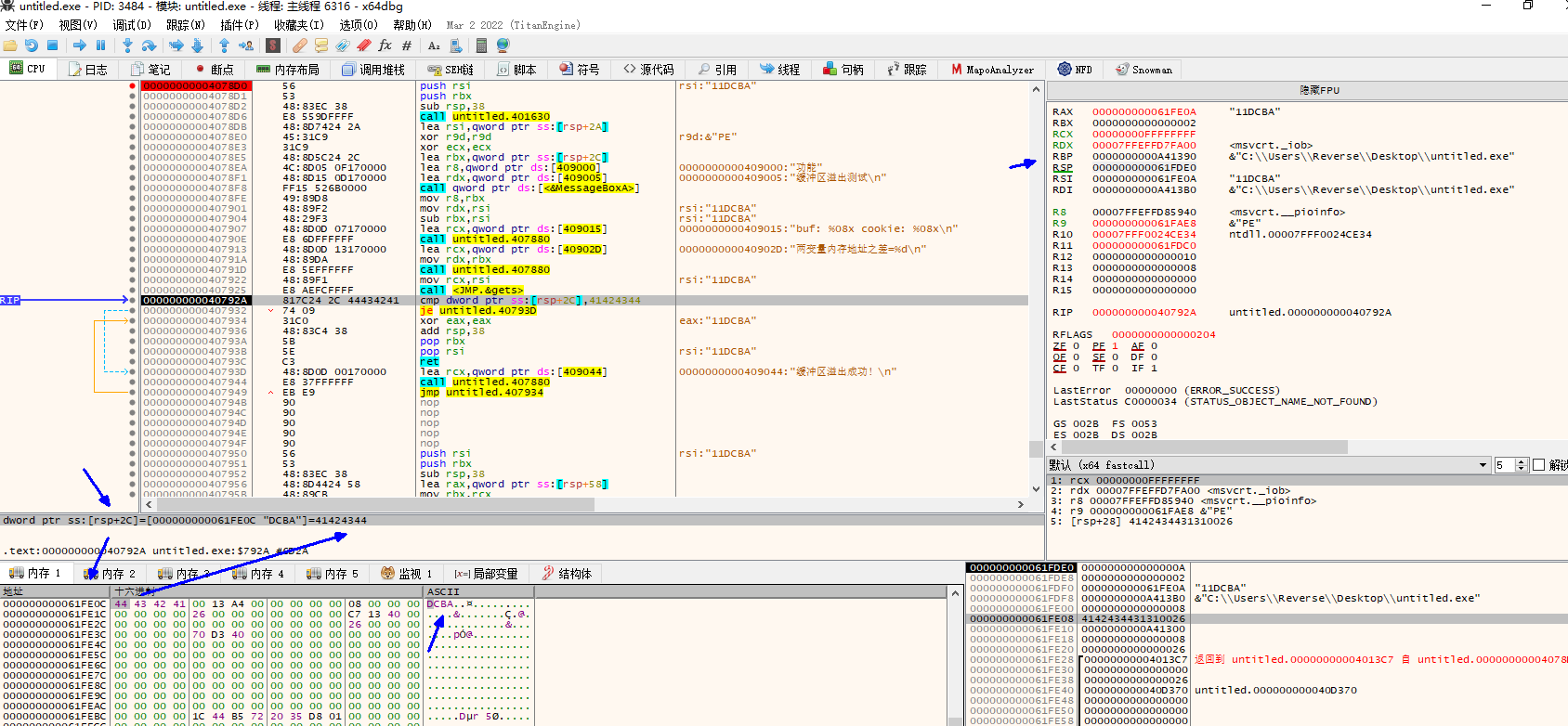Viewport: 1568px width, 726px height.
Task: Click the Step Into toolbar icon
Action: 127,45
